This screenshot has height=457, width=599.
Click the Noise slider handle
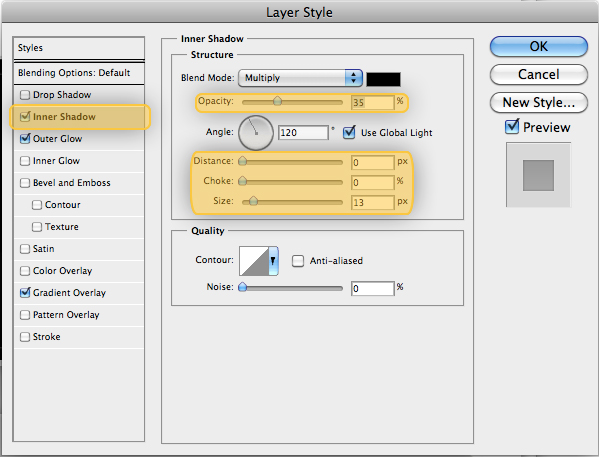click(242, 287)
